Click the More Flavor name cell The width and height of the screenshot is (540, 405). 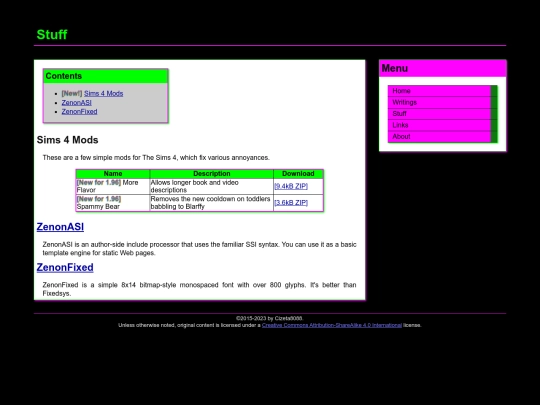click(113, 186)
